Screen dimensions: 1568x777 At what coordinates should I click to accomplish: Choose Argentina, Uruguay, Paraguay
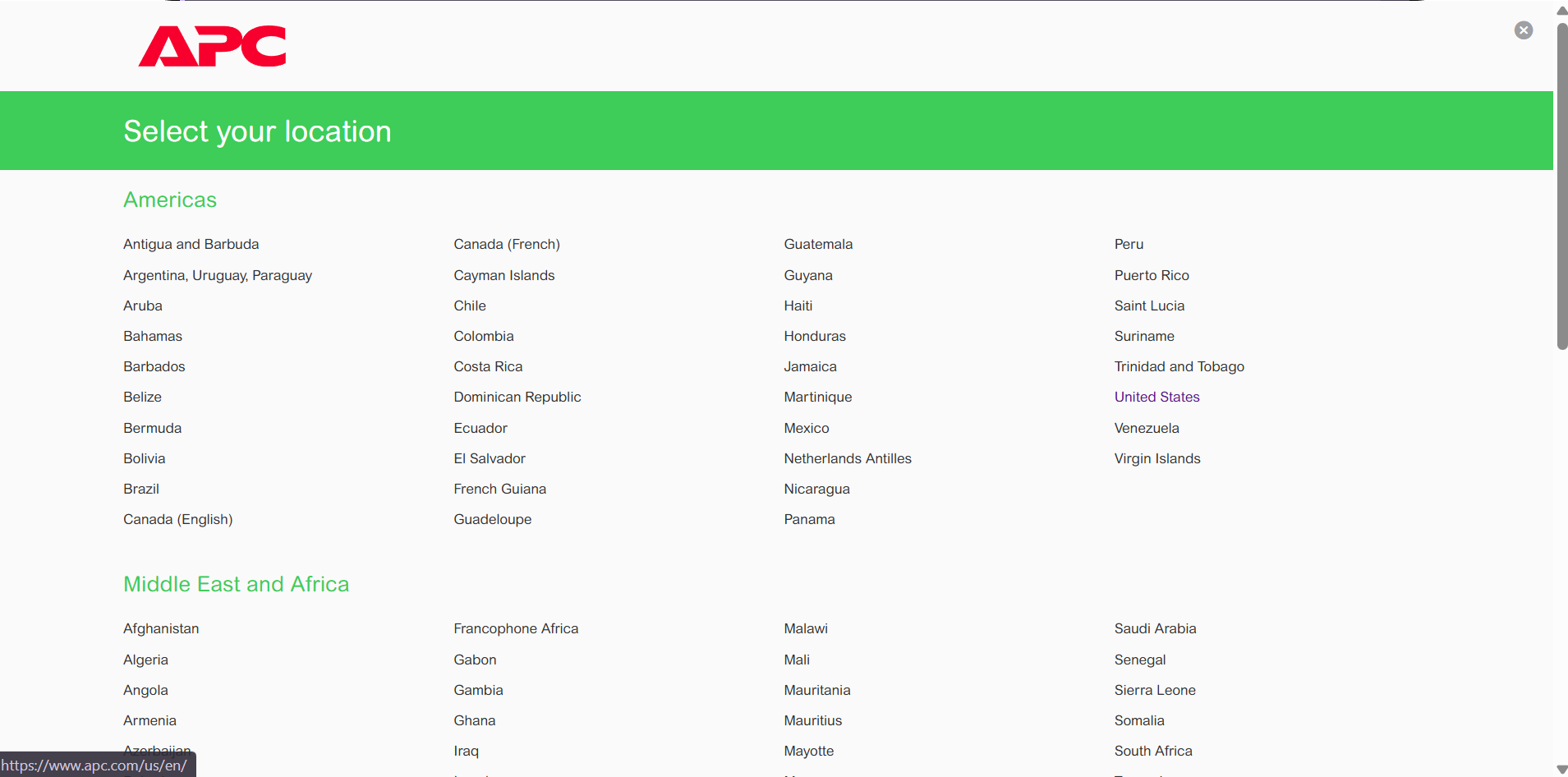[218, 275]
